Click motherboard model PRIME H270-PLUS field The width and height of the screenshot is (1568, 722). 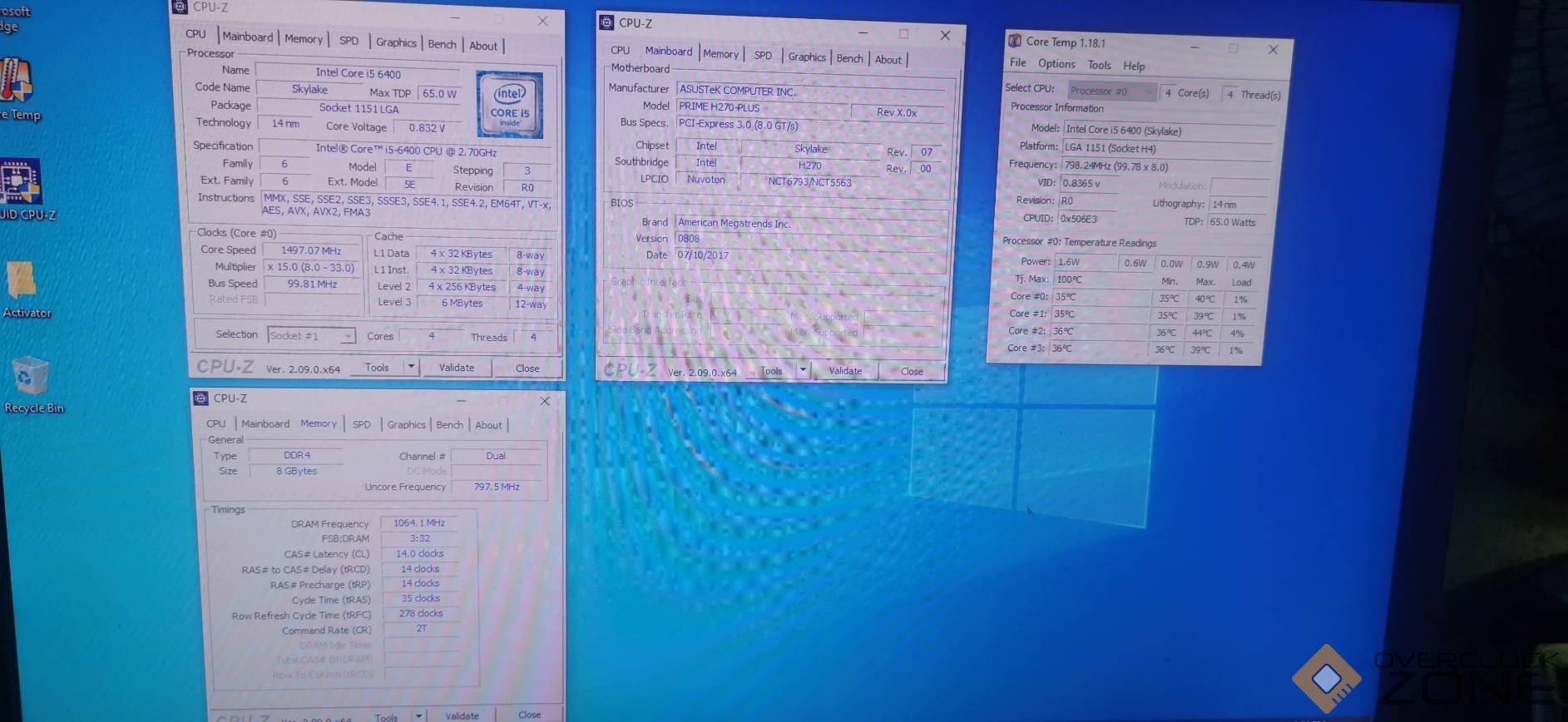pos(763,107)
